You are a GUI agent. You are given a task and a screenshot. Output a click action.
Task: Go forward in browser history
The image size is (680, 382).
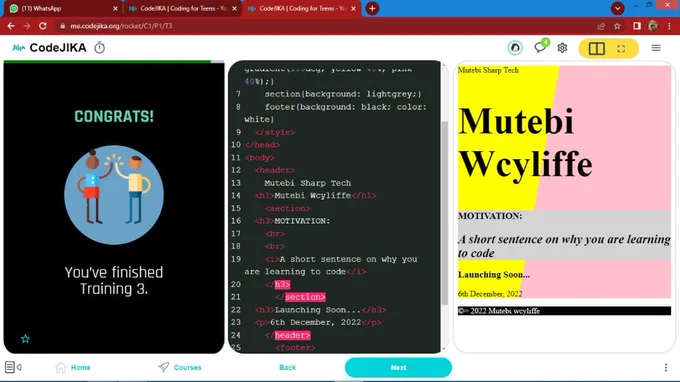[x=27, y=26]
